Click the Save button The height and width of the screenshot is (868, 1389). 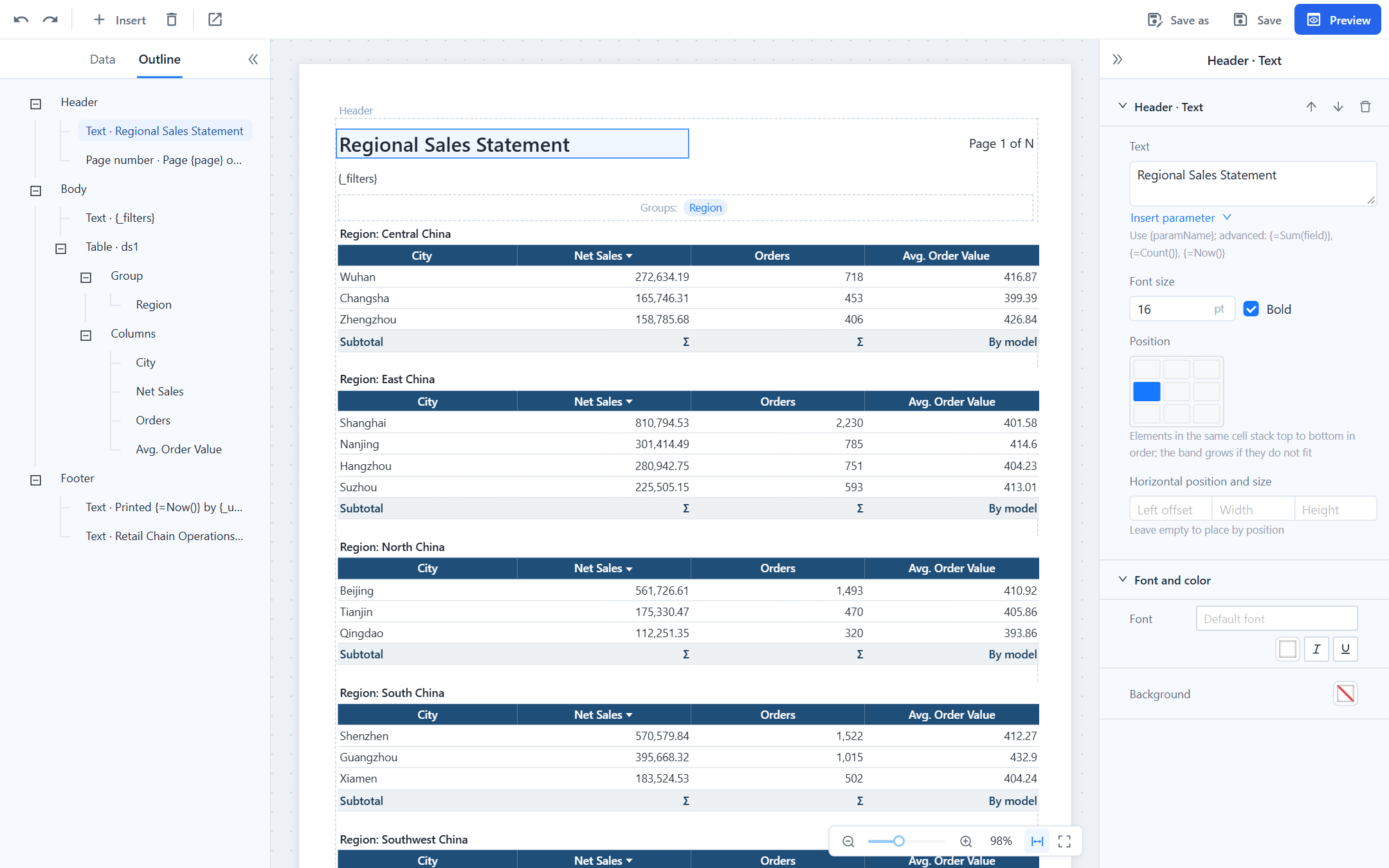[1257, 20]
